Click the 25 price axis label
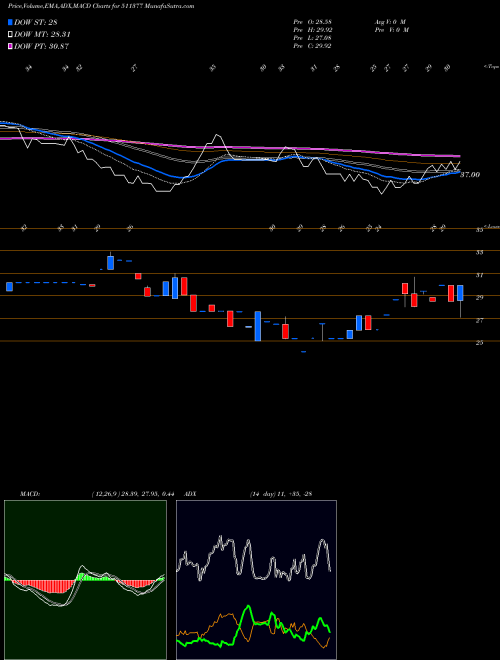The height and width of the screenshot is (660, 500). (479, 343)
